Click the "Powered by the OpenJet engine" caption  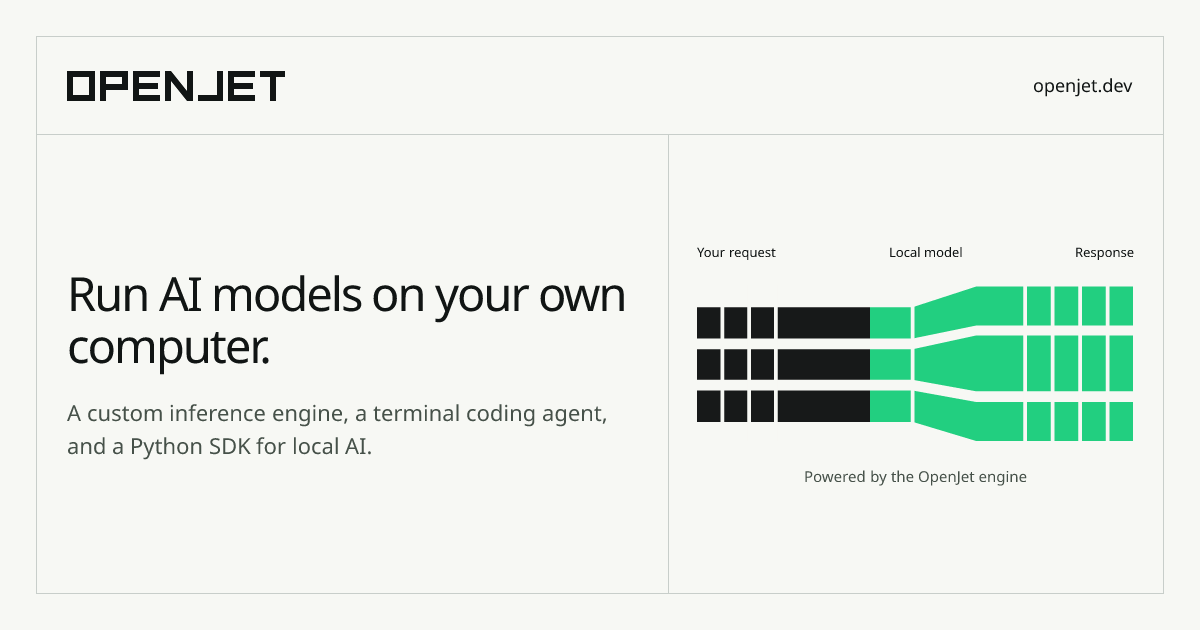point(915,477)
